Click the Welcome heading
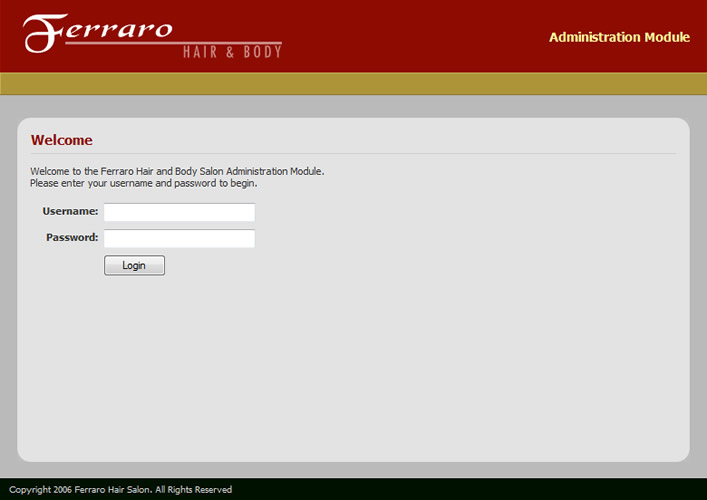The image size is (707, 500). [62, 140]
